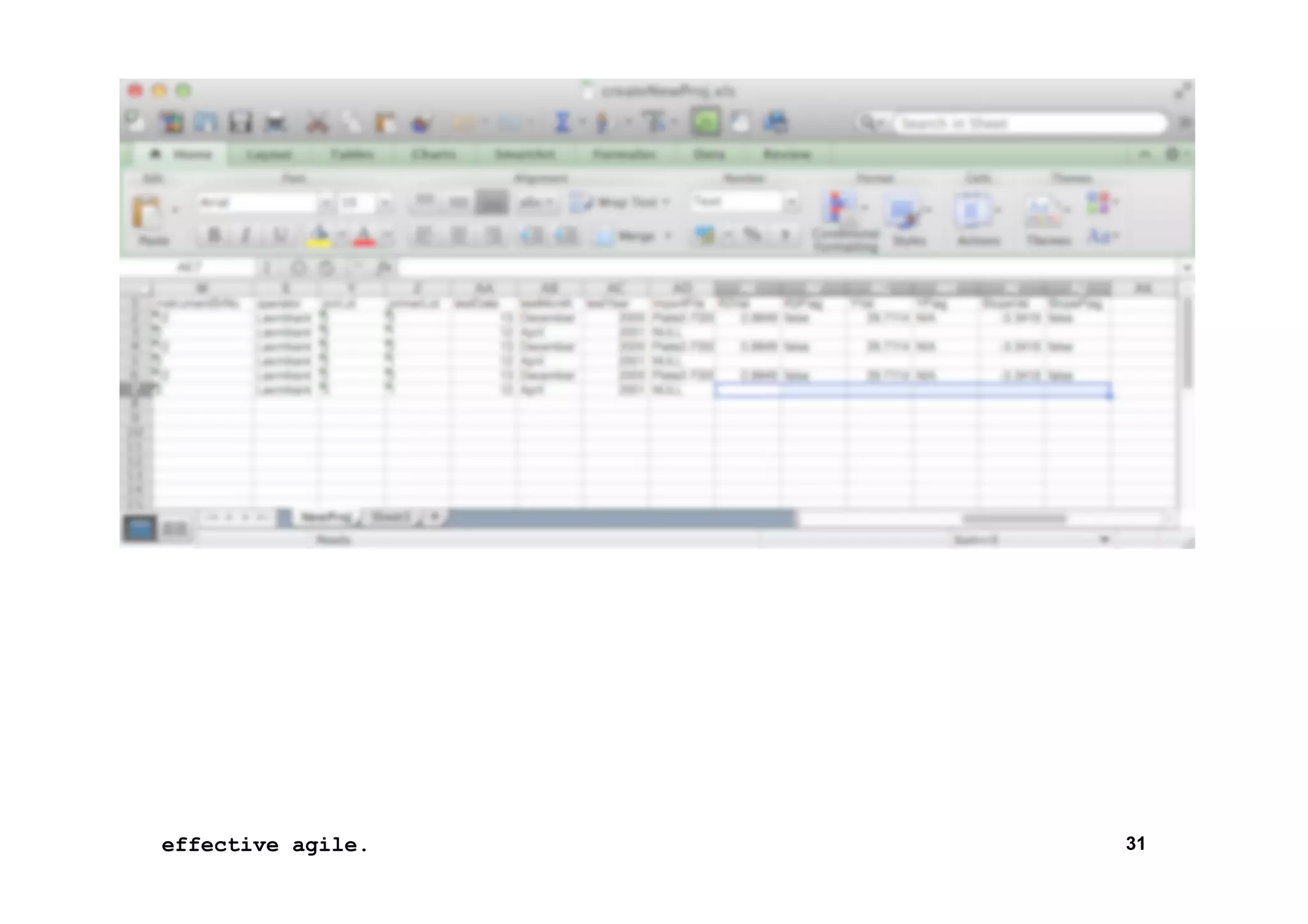Click the Print icon in the toolbar
Screen dimensions: 1308x924
[276, 122]
